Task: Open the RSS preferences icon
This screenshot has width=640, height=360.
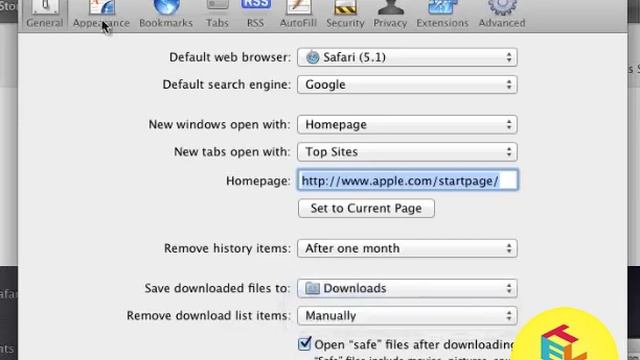Action: 256,5
